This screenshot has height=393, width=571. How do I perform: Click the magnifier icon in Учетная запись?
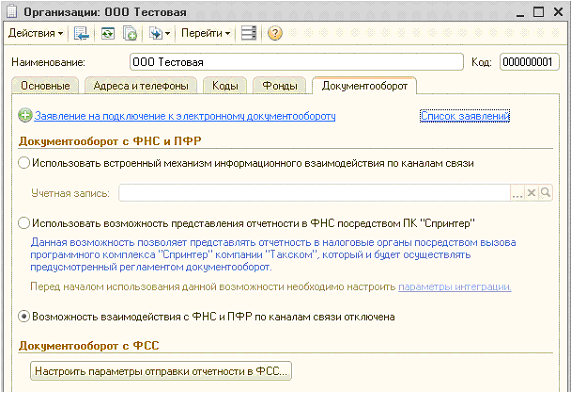pyautogui.click(x=546, y=193)
